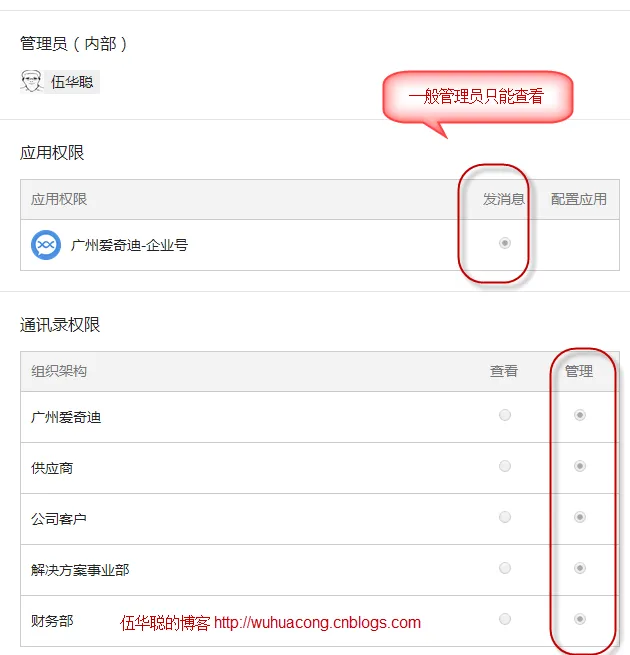Click the 伍华聪 administrator avatar icon
Screen dimensions: 630x655
coord(31,81)
